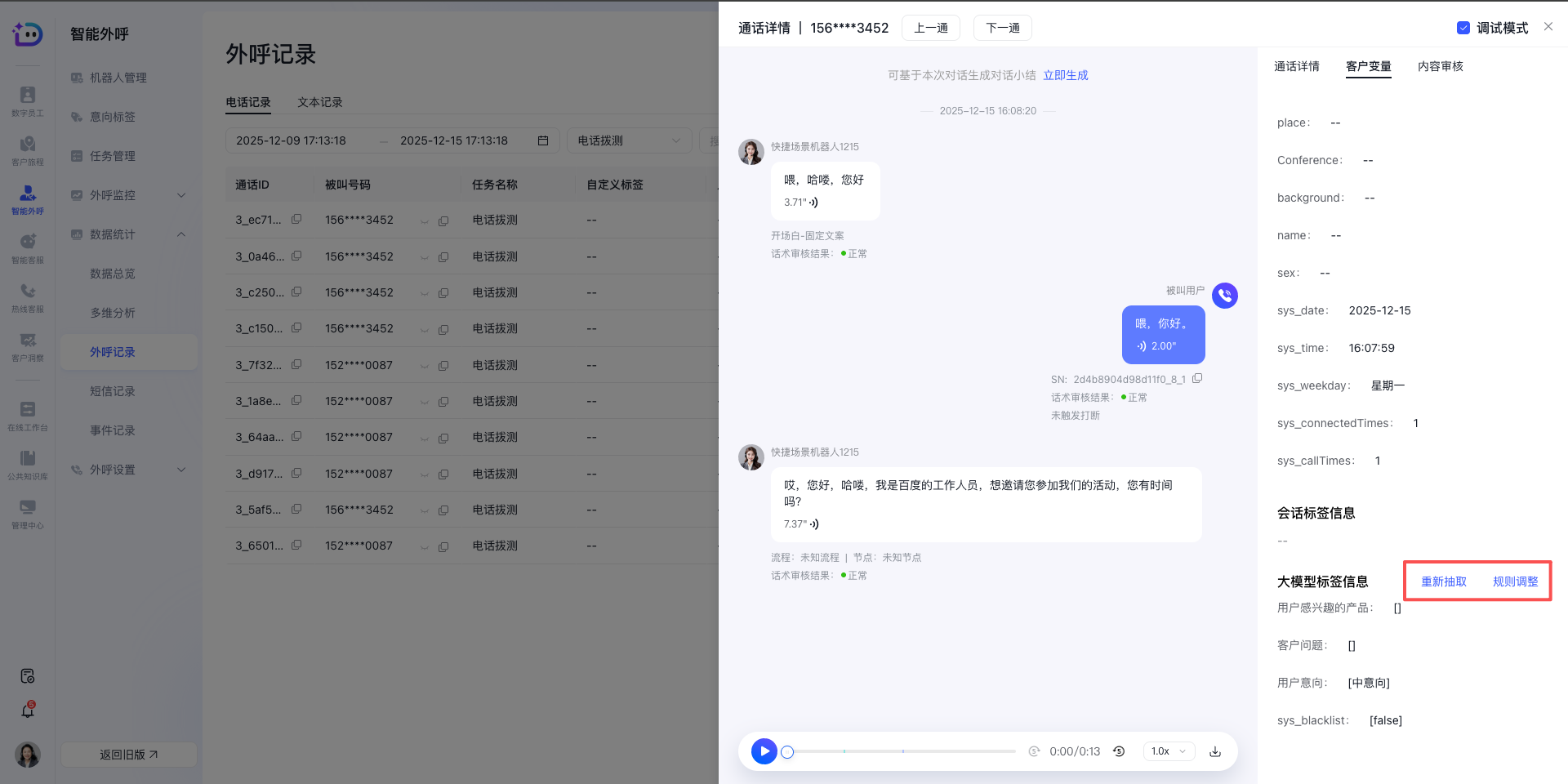Open the 1.0x playback speed dropdown
This screenshot has width=1568, height=784.
coord(1169,751)
